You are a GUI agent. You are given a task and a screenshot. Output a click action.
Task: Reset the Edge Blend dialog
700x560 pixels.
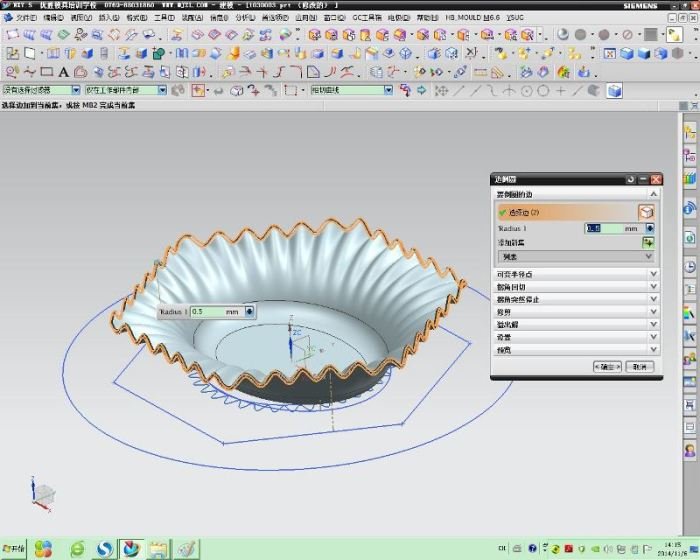pos(630,180)
